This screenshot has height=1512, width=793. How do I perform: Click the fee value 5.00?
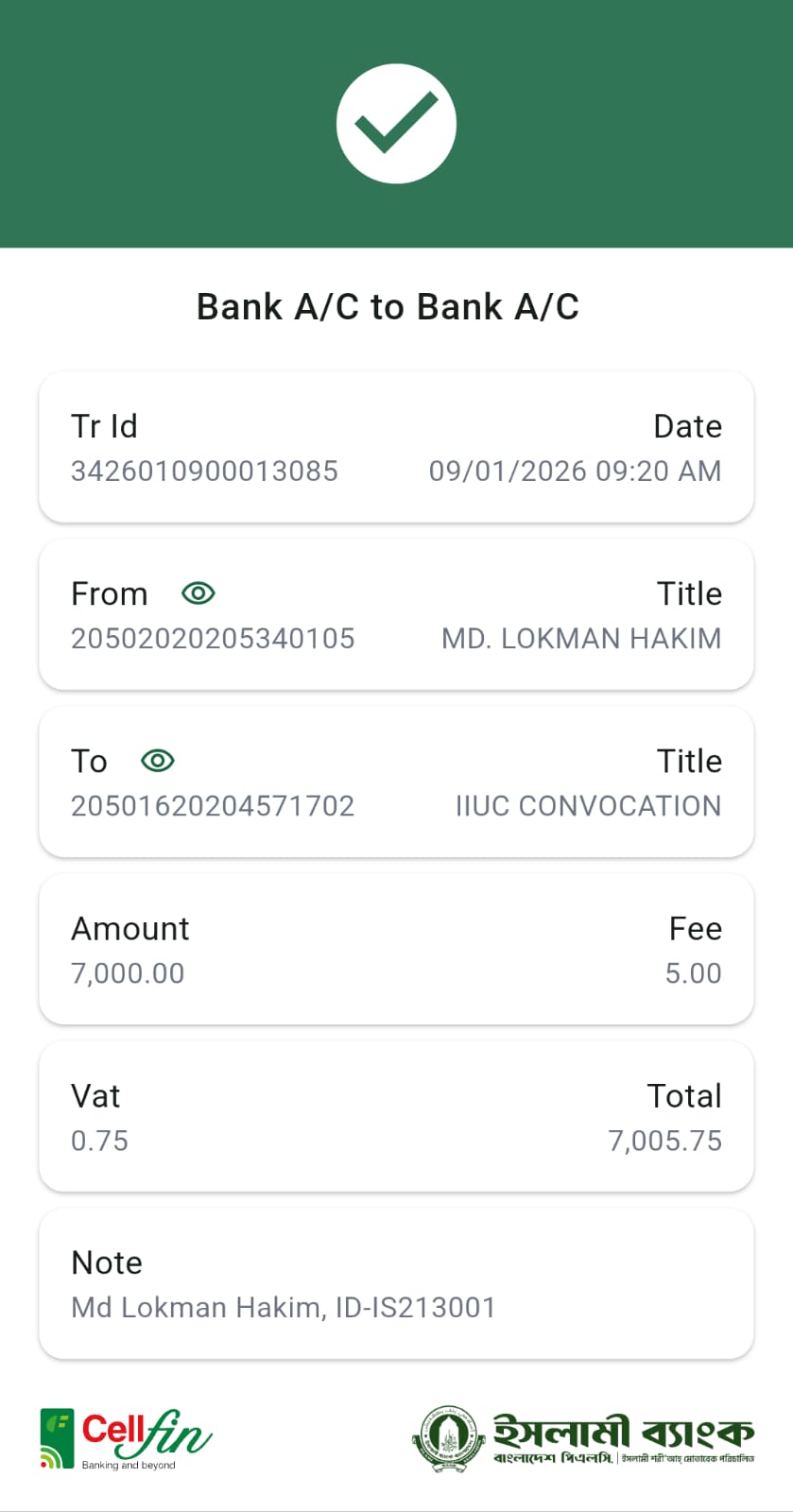click(x=693, y=973)
